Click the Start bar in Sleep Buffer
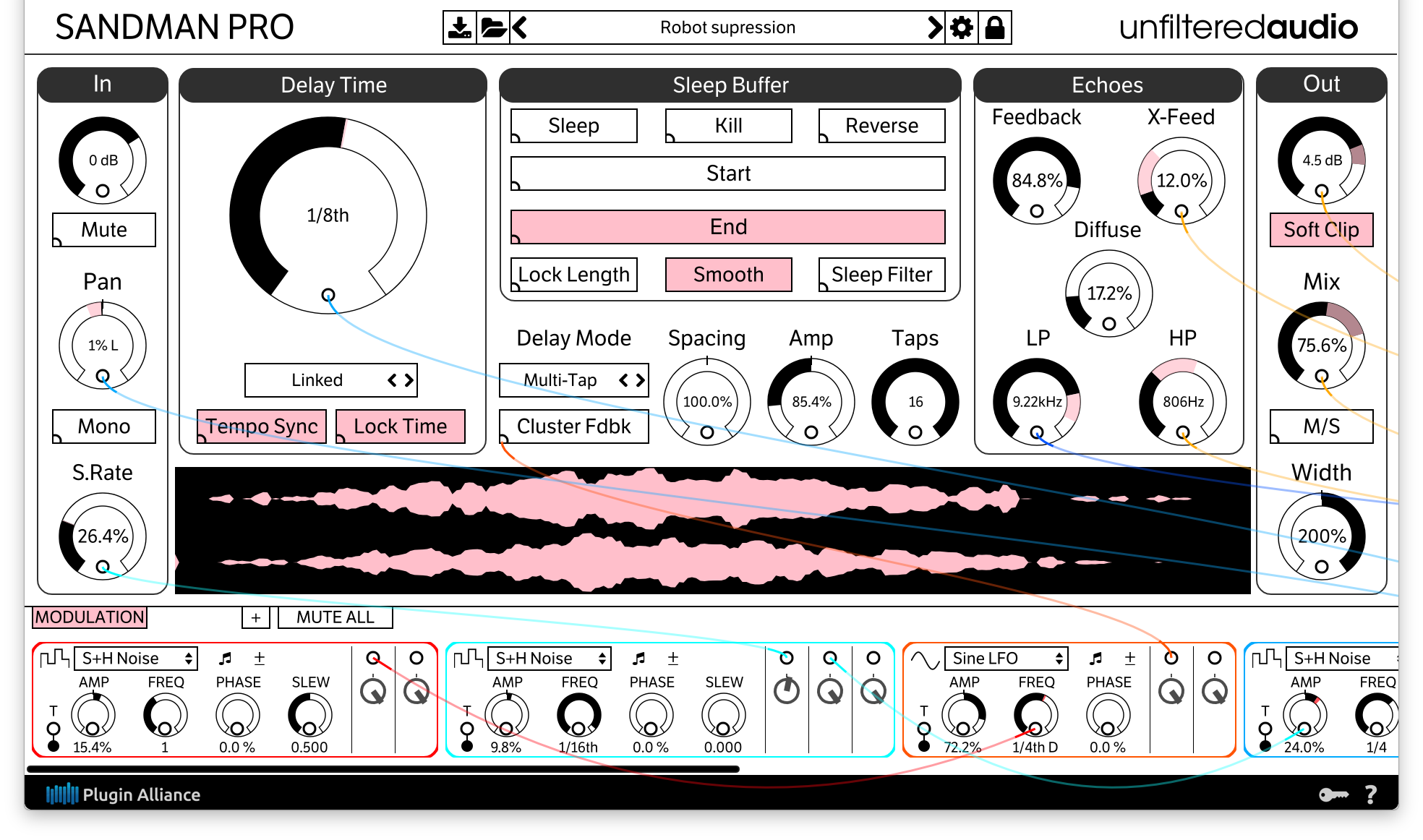1423x840 pixels. [x=728, y=173]
